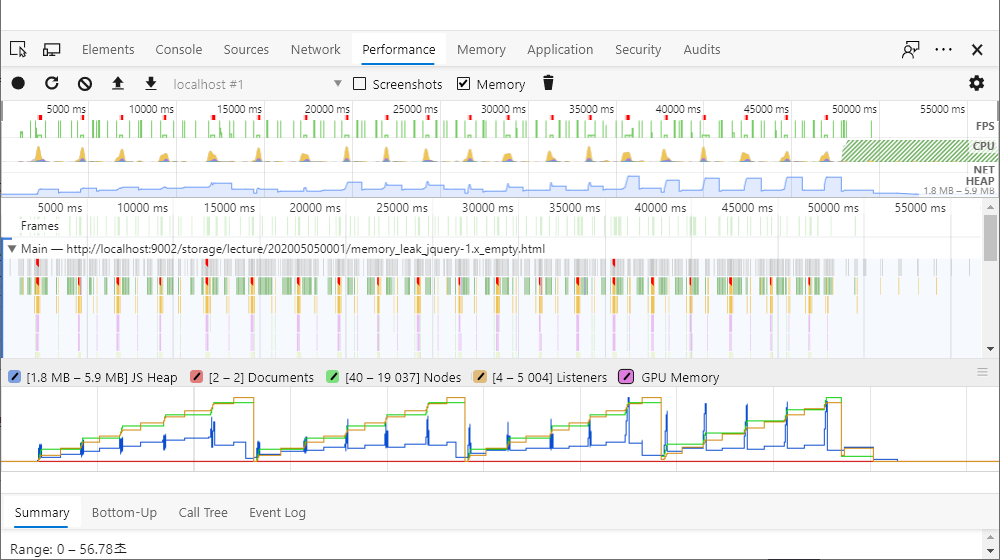This screenshot has width=1000, height=560.
Task: Toggle the Nodes counter checkbox
Action: click(332, 377)
